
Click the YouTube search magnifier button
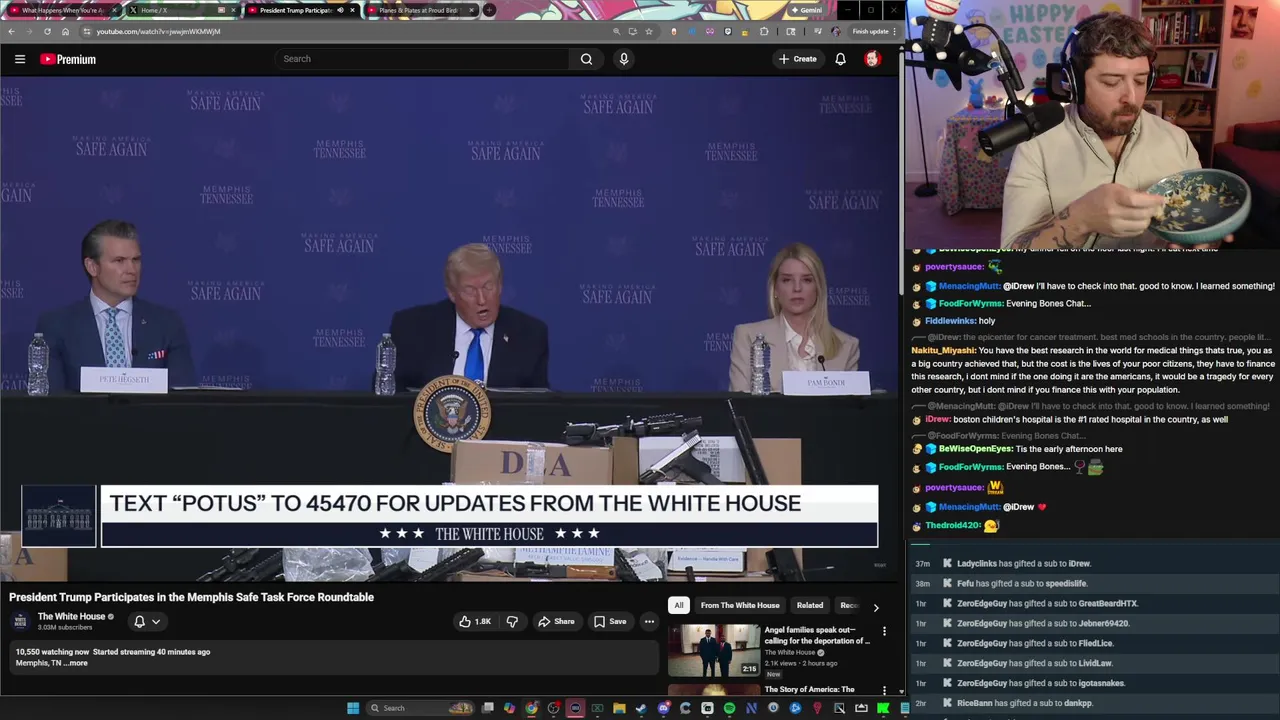pyautogui.click(x=587, y=59)
